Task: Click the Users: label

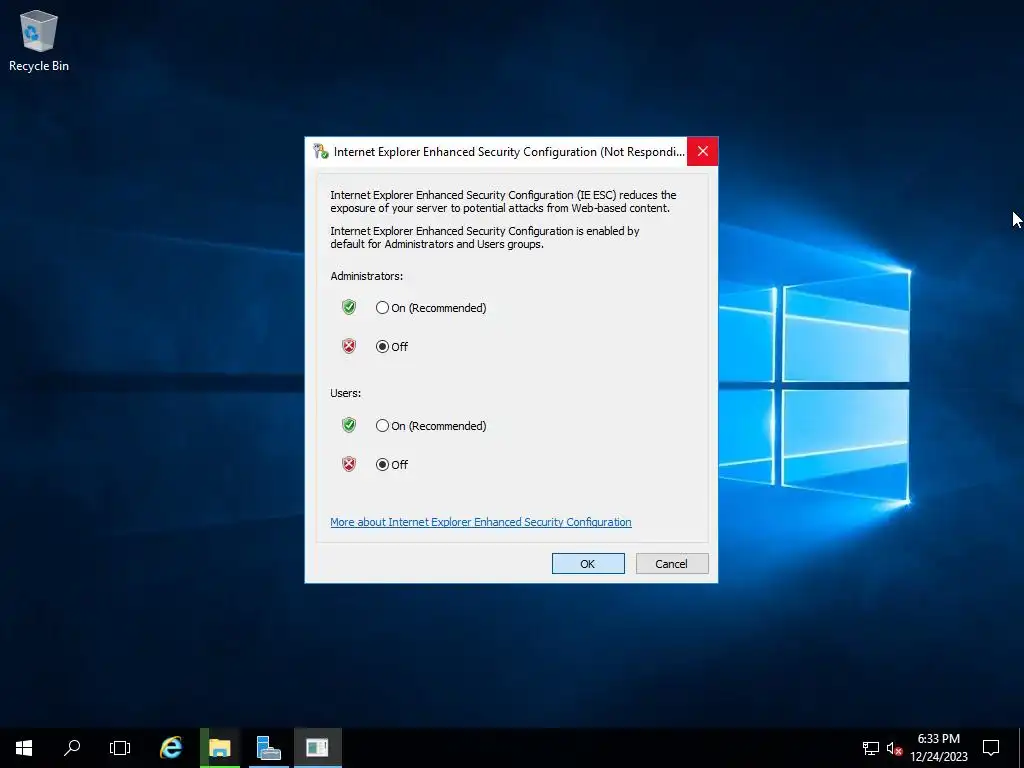Action: tap(345, 393)
